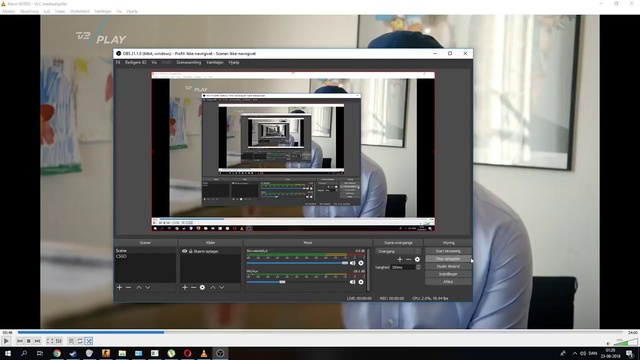Switch to OBS Studio from taskbar
Screen dimensions: 640x360
tap(220, 353)
